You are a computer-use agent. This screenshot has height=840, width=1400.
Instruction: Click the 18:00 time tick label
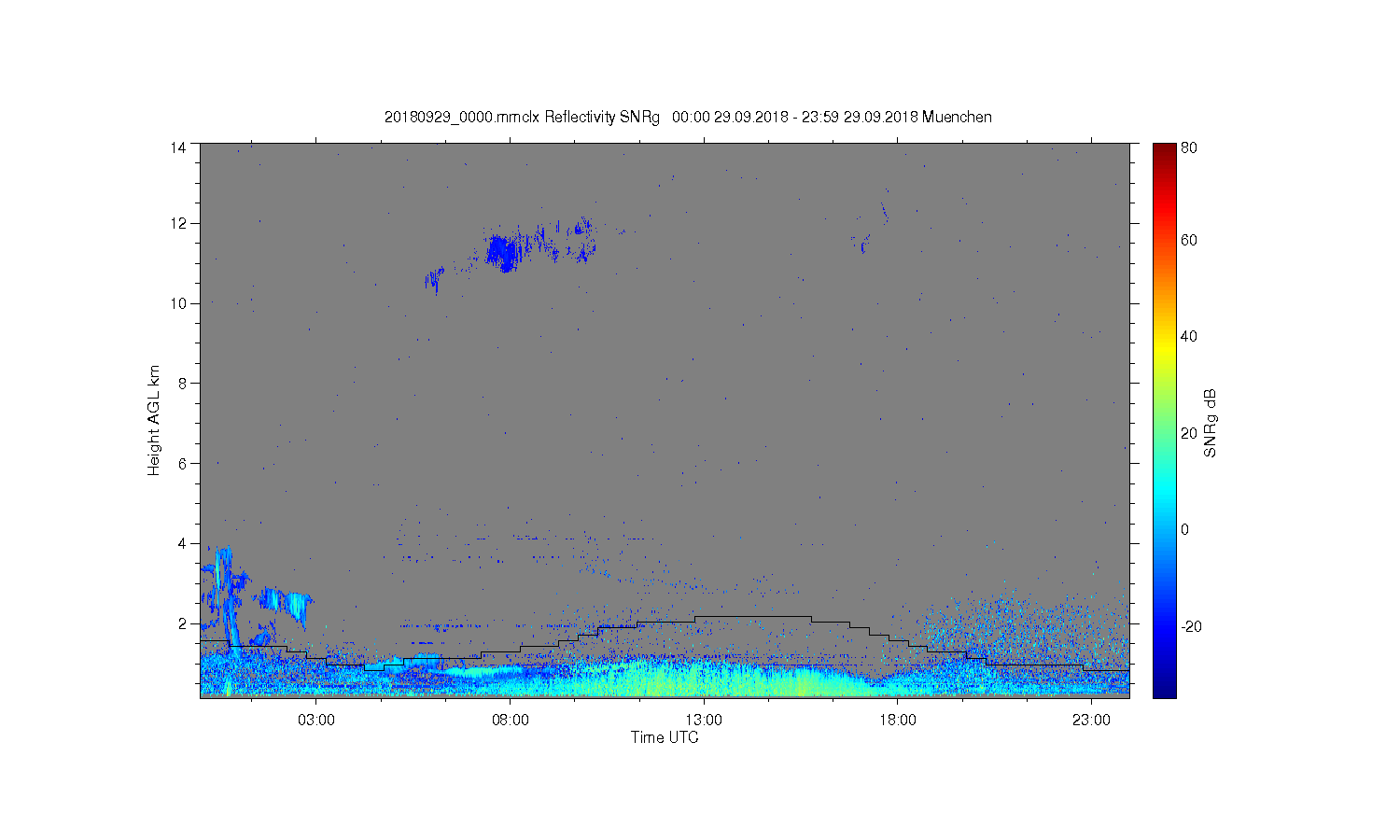click(x=898, y=721)
